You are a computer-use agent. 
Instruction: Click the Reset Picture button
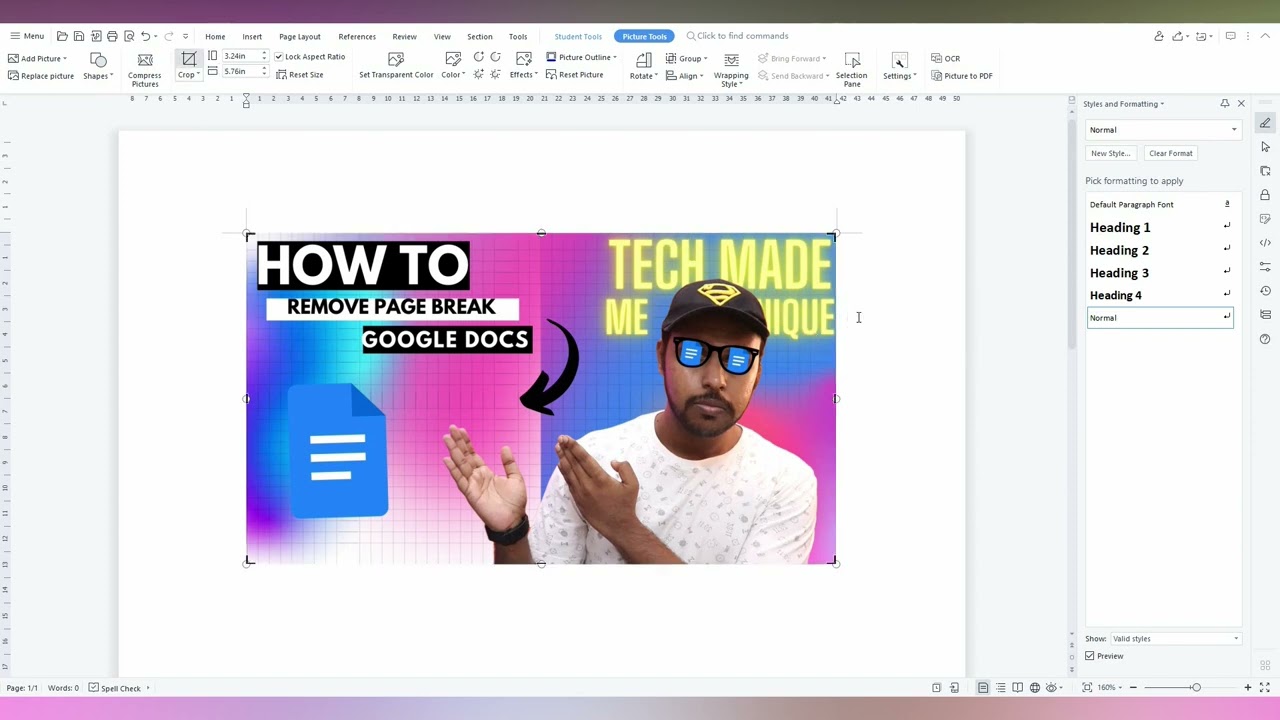coord(575,75)
